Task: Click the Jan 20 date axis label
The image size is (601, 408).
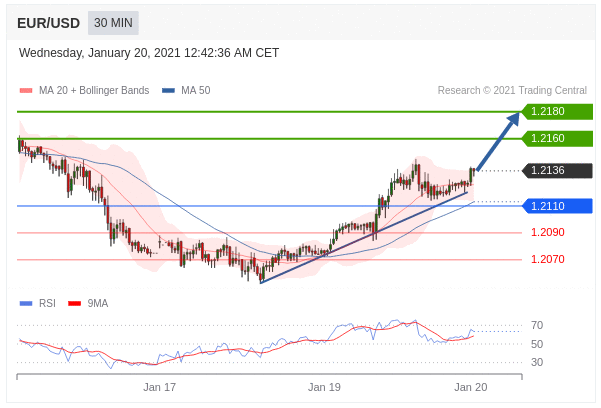Action: point(471,387)
